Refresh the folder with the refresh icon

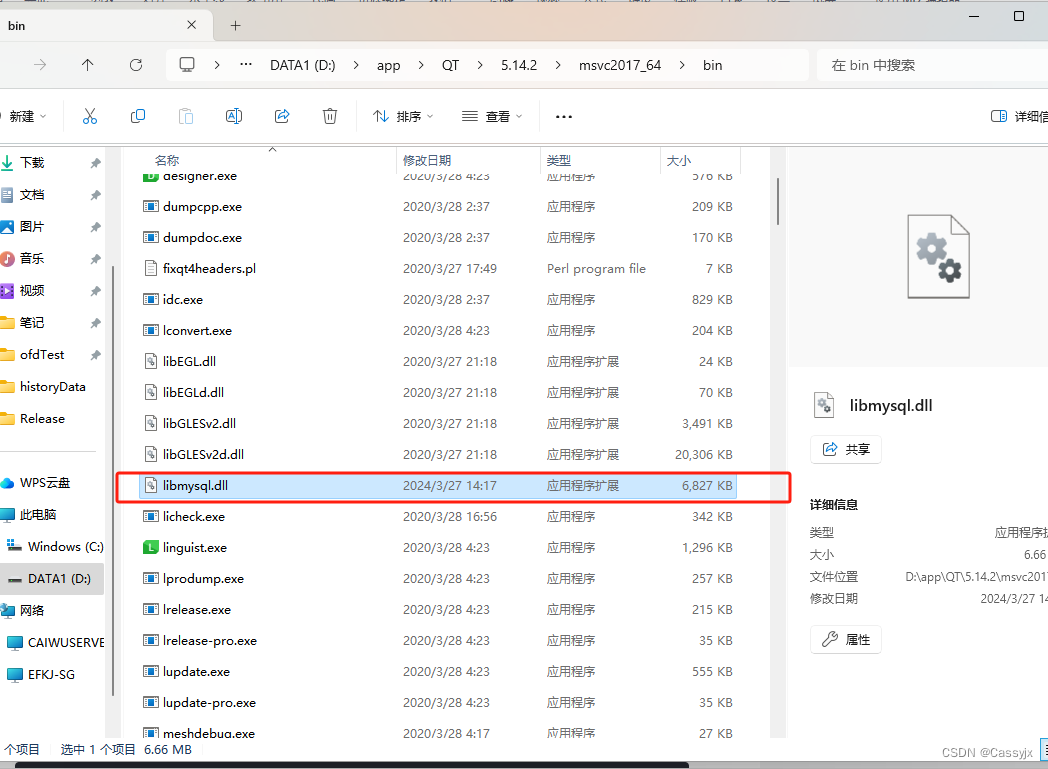pyautogui.click(x=137, y=65)
